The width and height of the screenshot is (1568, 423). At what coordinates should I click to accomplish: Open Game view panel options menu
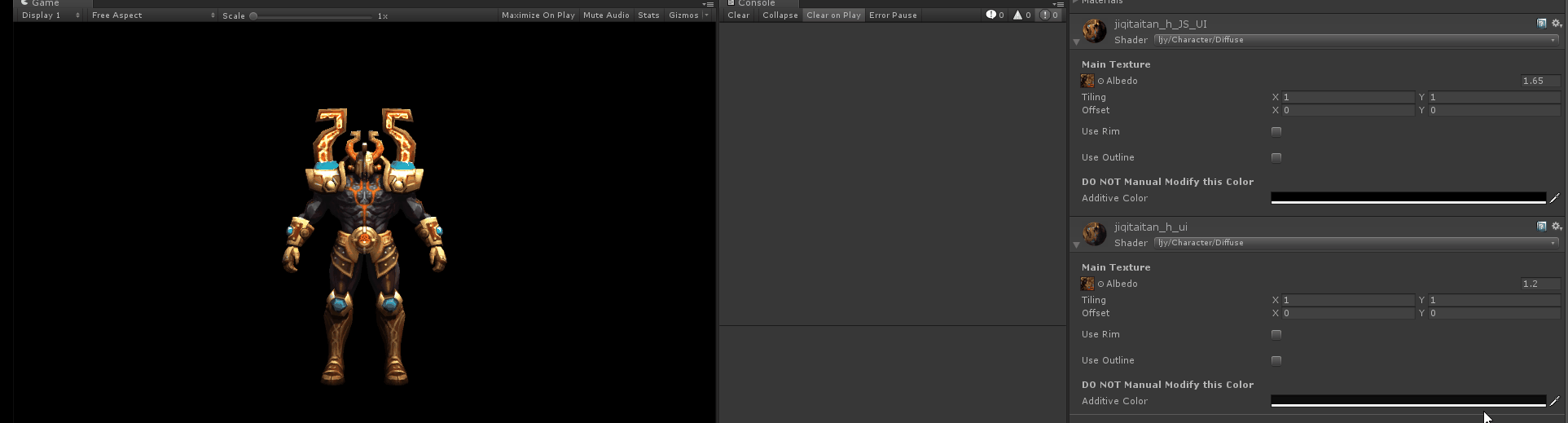point(708,4)
